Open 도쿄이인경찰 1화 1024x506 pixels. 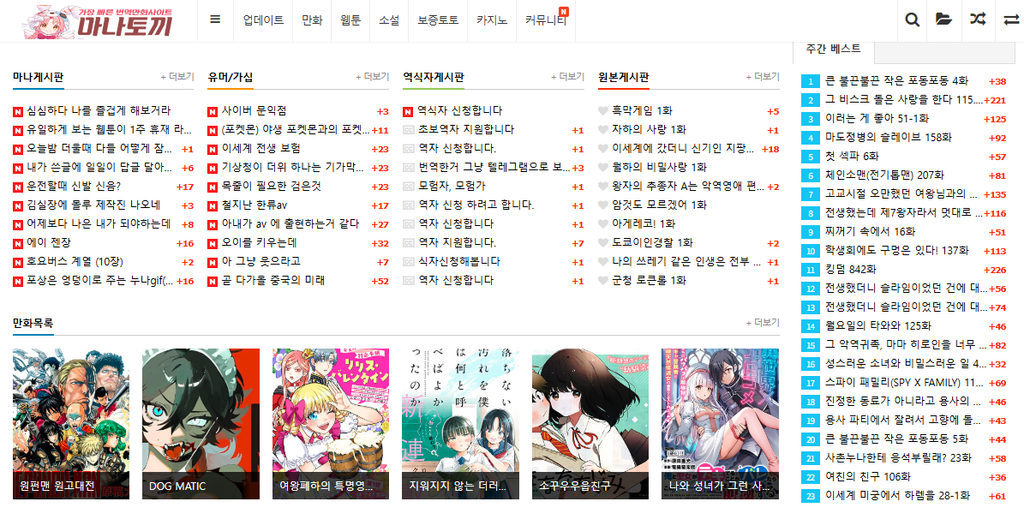(652, 244)
